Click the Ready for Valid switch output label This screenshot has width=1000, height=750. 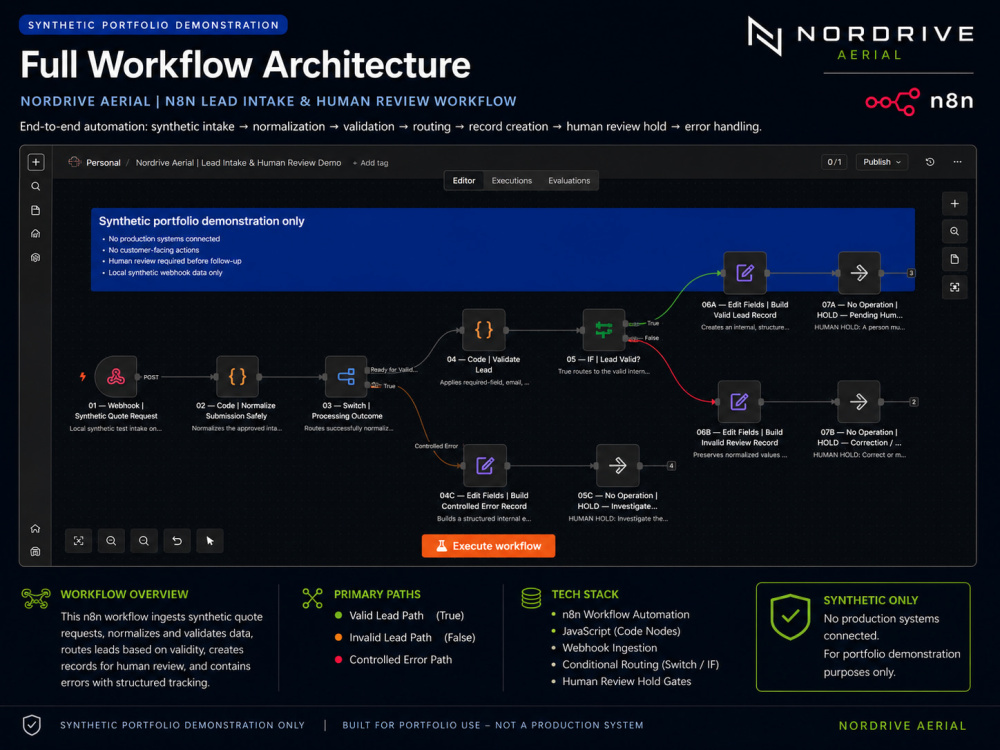click(393, 369)
